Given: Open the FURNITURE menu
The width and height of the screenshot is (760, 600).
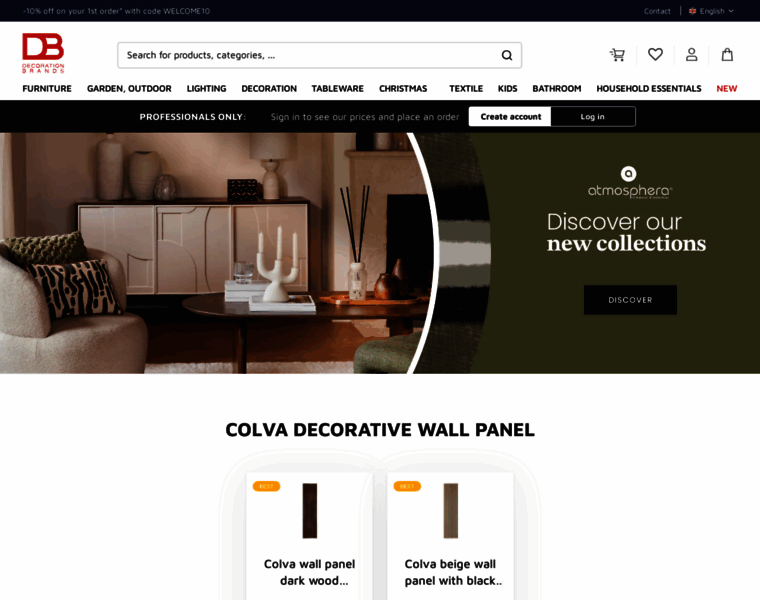Looking at the screenshot, I should coord(47,89).
